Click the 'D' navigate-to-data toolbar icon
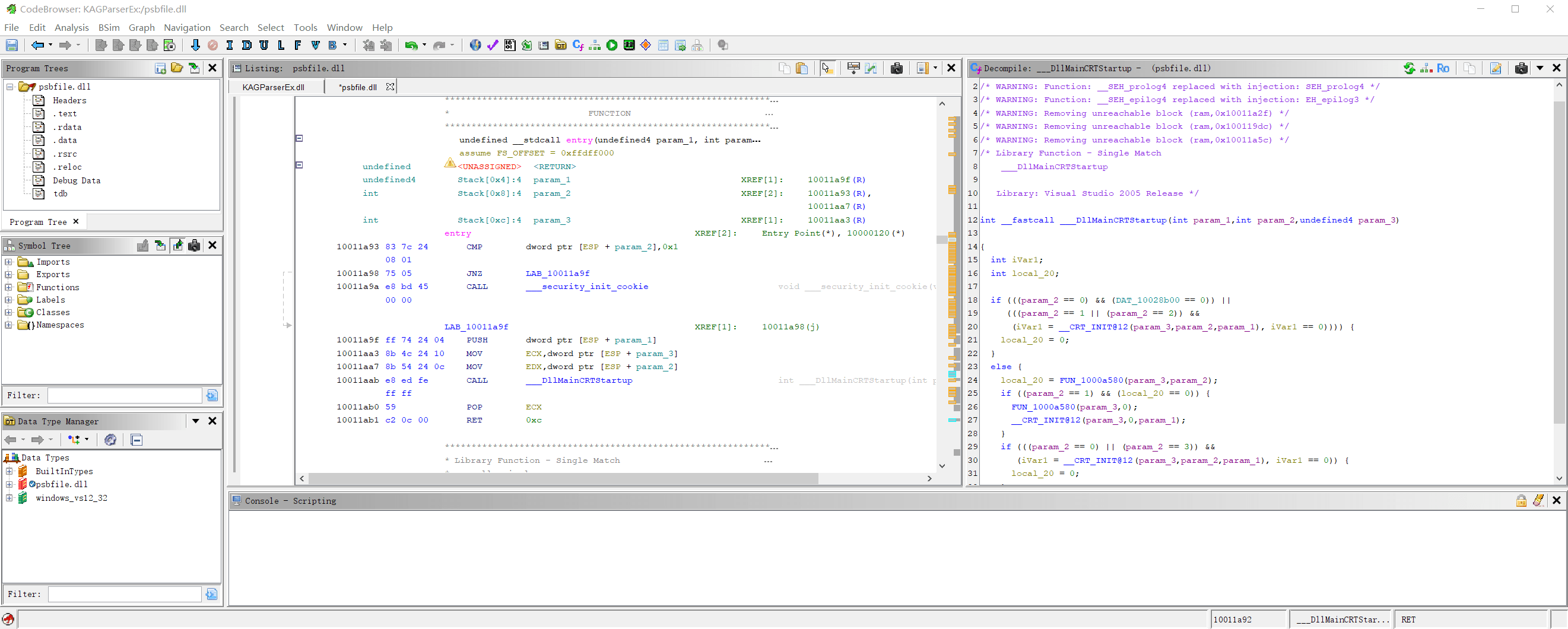The width and height of the screenshot is (1568, 629). pos(246,45)
